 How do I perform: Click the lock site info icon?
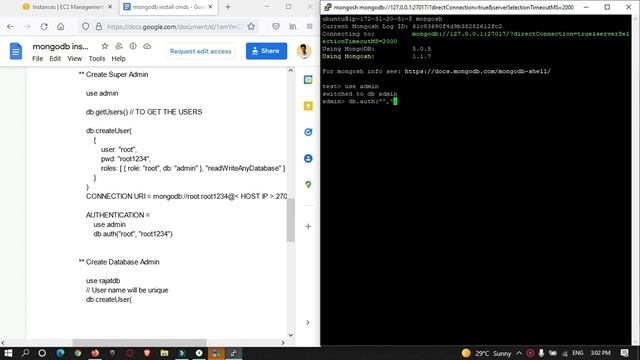click(x=98, y=27)
